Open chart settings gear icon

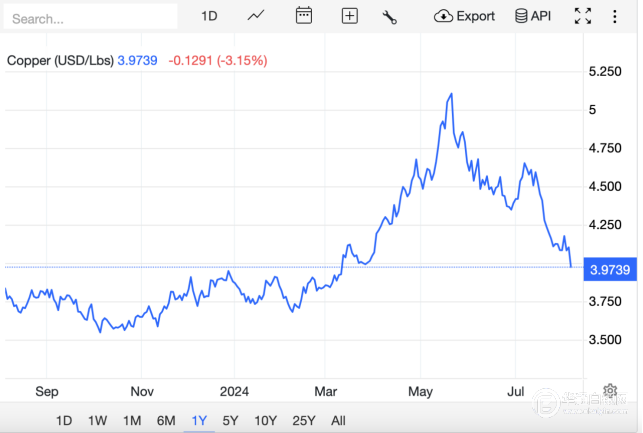[x=609, y=390]
